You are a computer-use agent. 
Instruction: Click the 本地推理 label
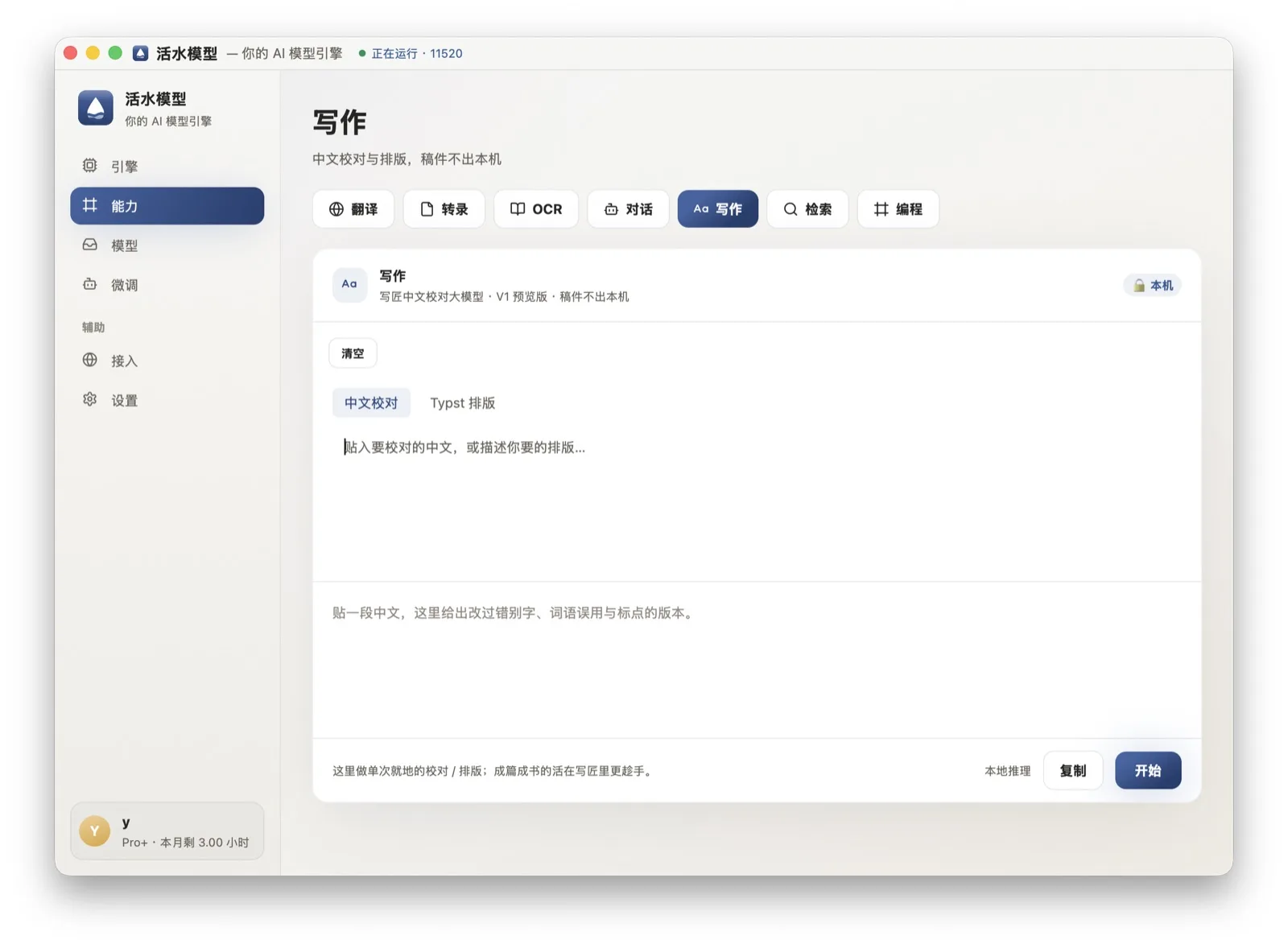(x=1007, y=771)
